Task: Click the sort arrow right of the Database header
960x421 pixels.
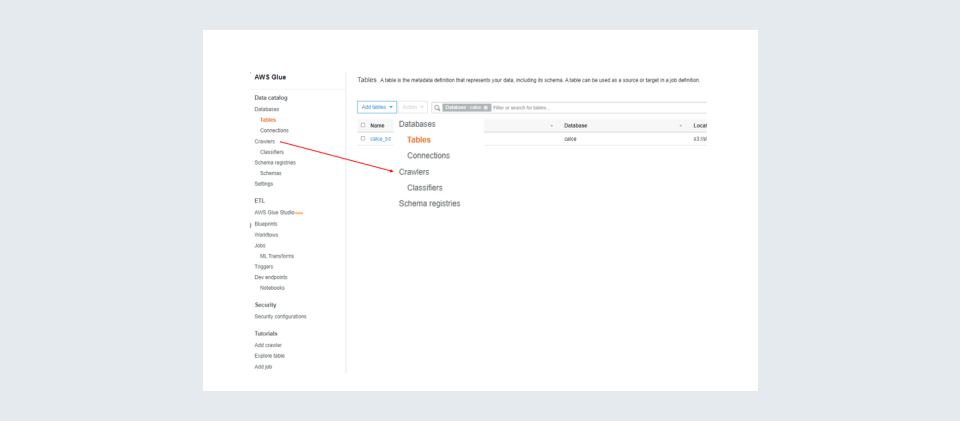Action: pos(681,126)
